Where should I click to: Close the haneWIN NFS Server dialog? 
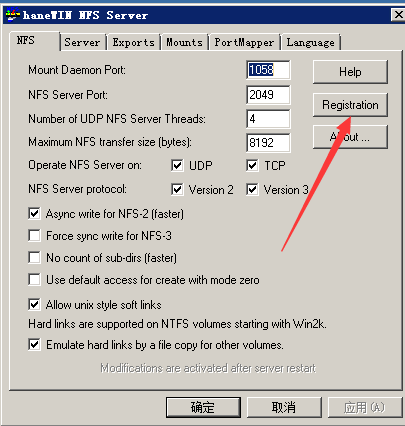[x=398, y=15]
